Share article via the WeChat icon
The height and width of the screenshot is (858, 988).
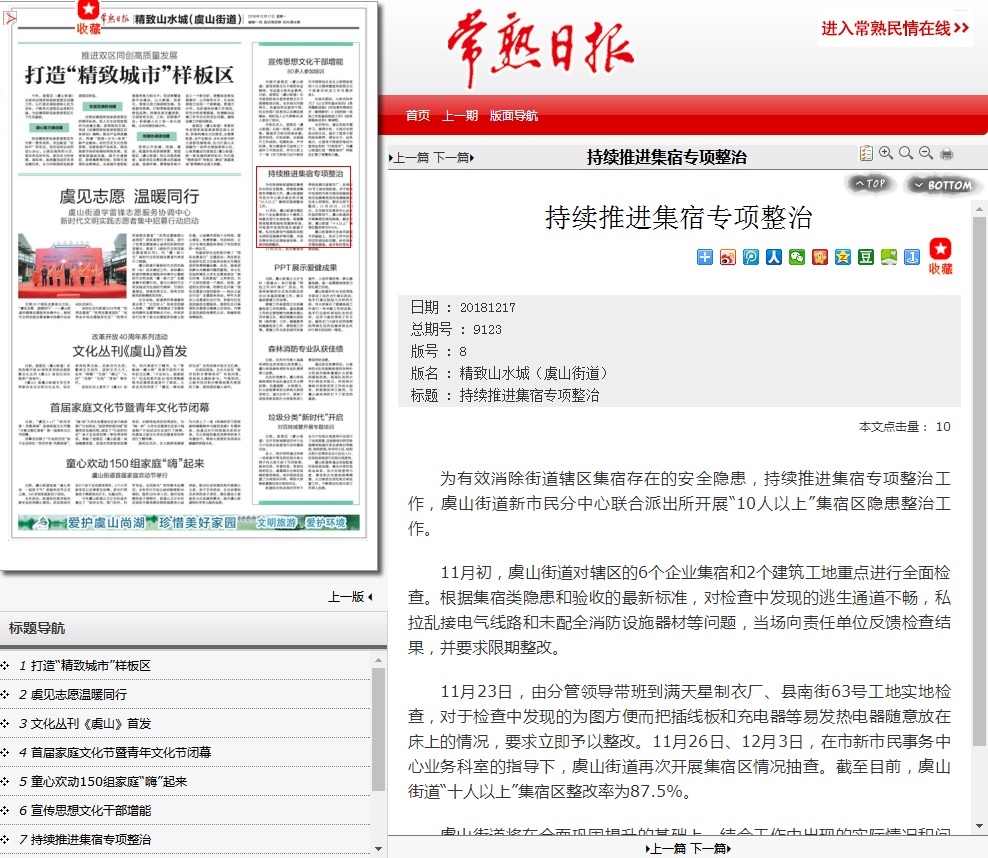(797, 257)
